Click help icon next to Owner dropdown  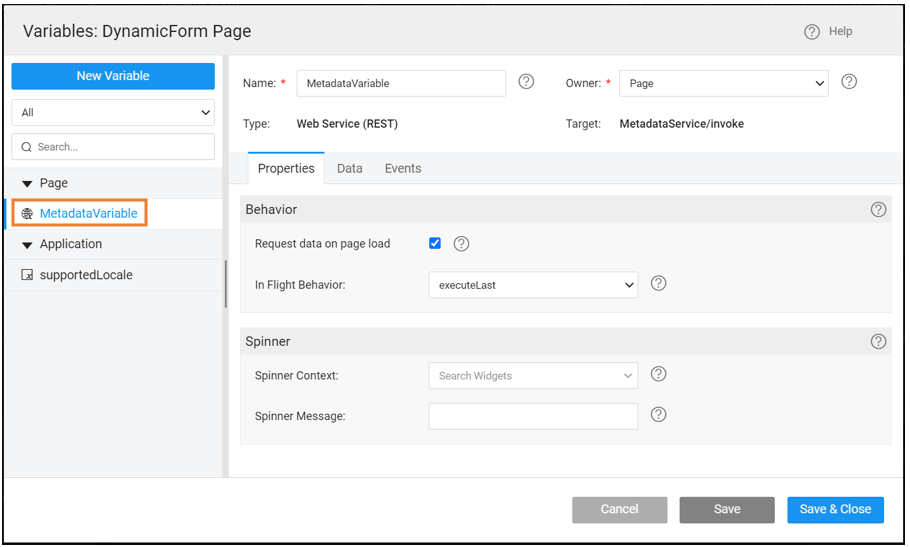coord(849,82)
